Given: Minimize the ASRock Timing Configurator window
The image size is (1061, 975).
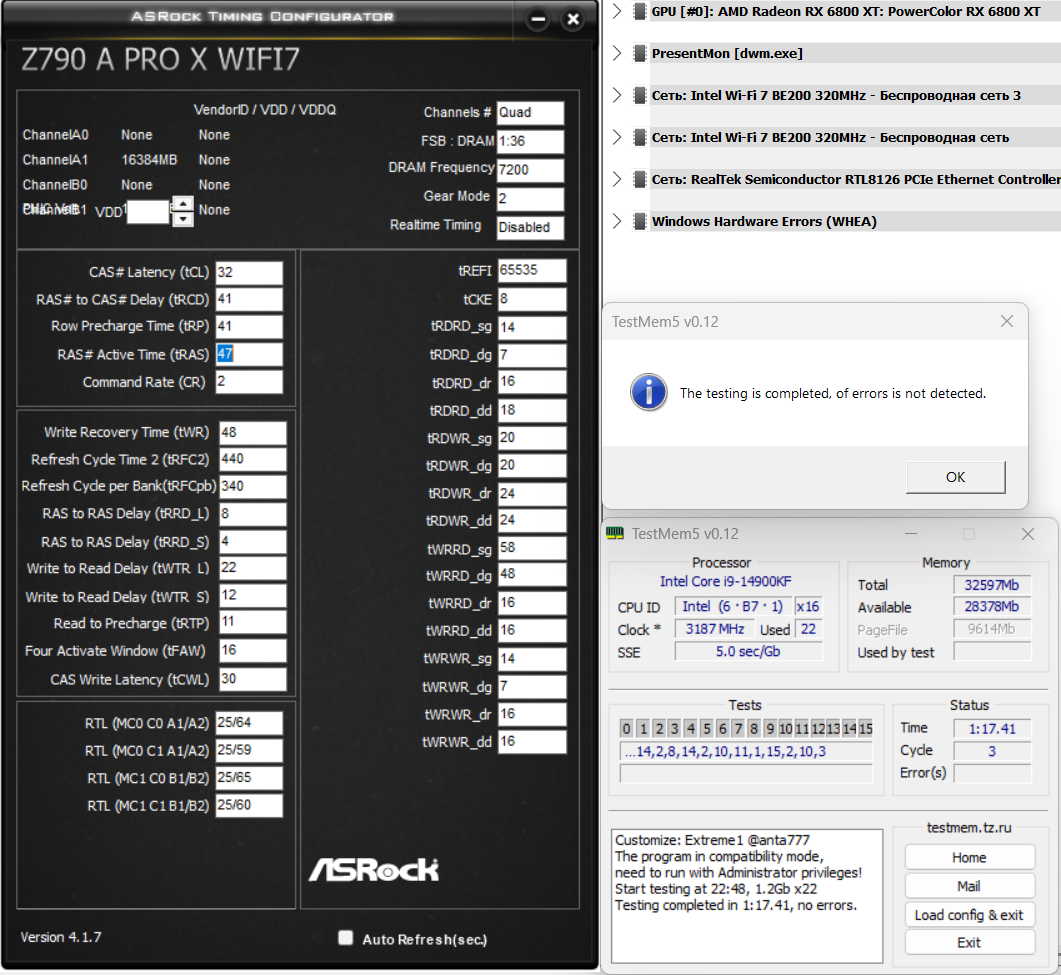Looking at the screenshot, I should 539,19.
